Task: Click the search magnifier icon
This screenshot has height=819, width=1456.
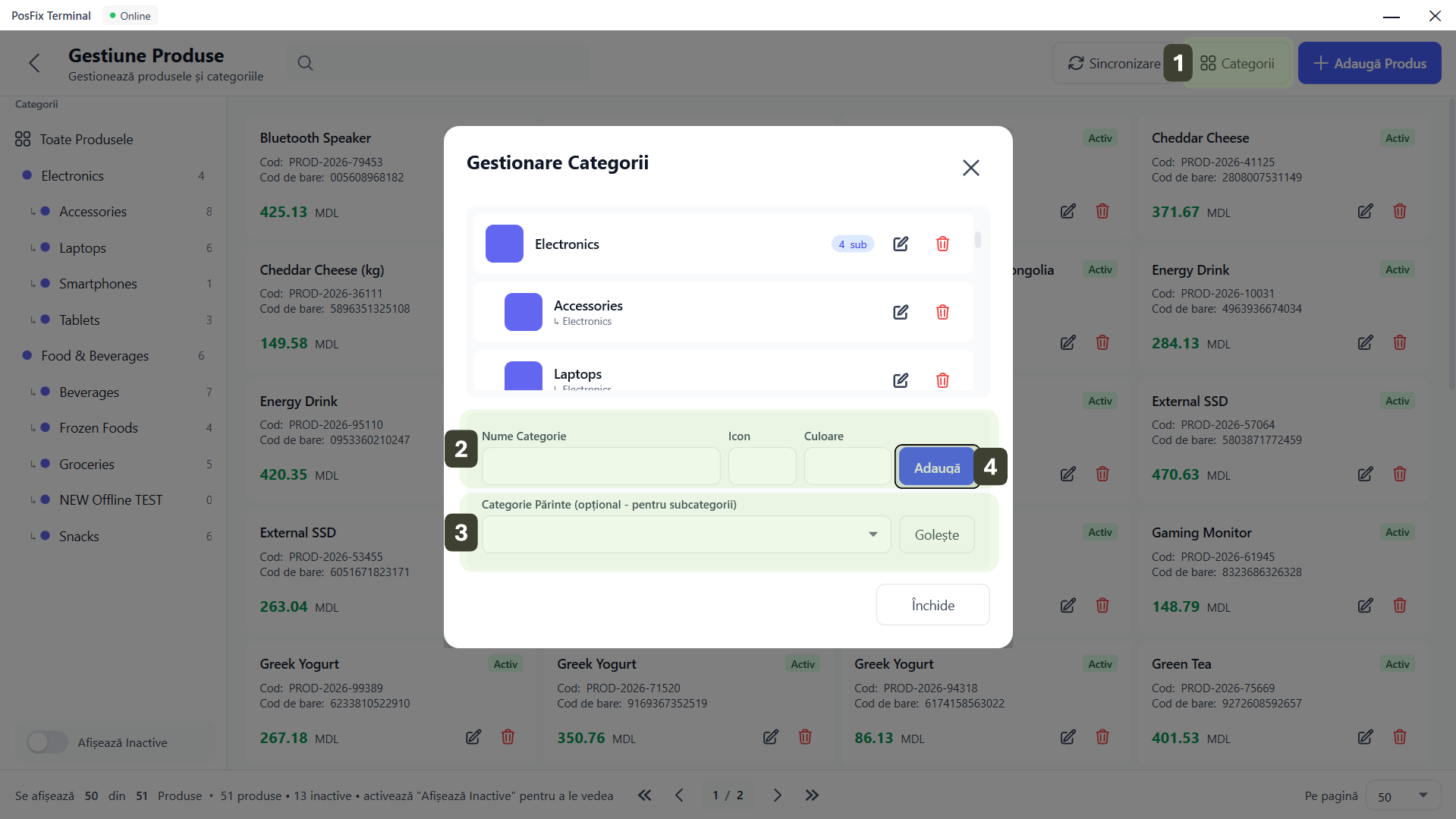Action: click(305, 63)
